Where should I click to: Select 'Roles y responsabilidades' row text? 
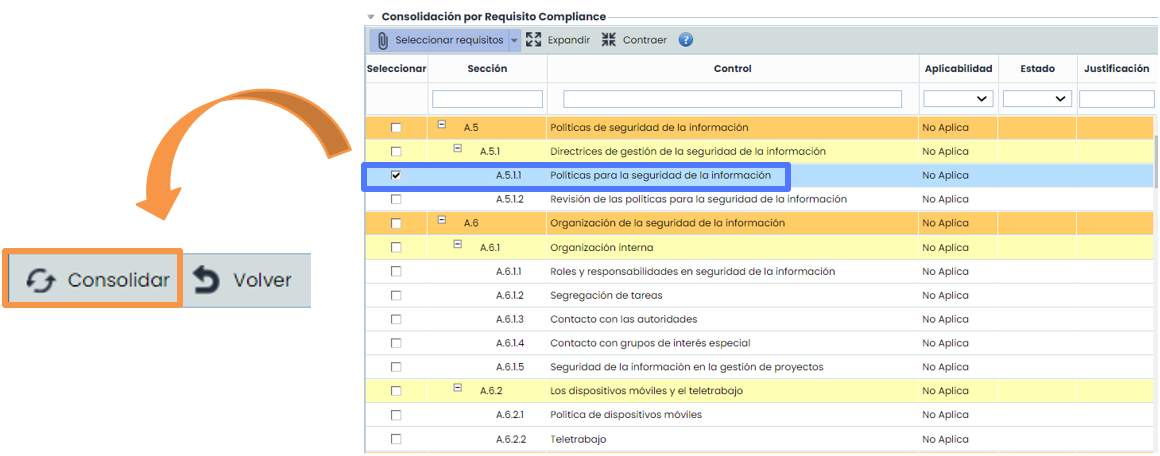tap(692, 272)
